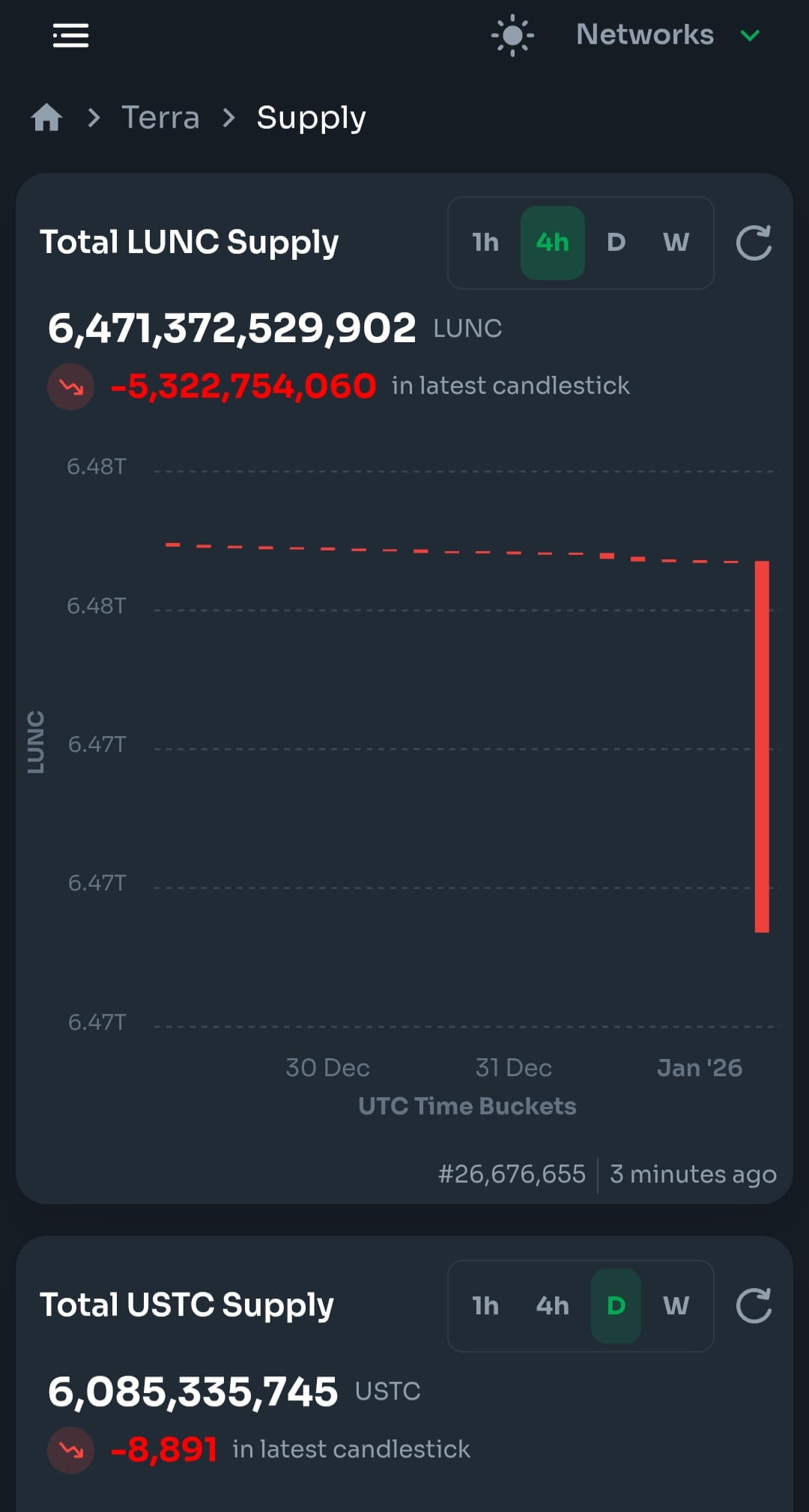Refresh the Total USTC Supply chart
This screenshot has width=809, height=1512.
(x=754, y=1306)
